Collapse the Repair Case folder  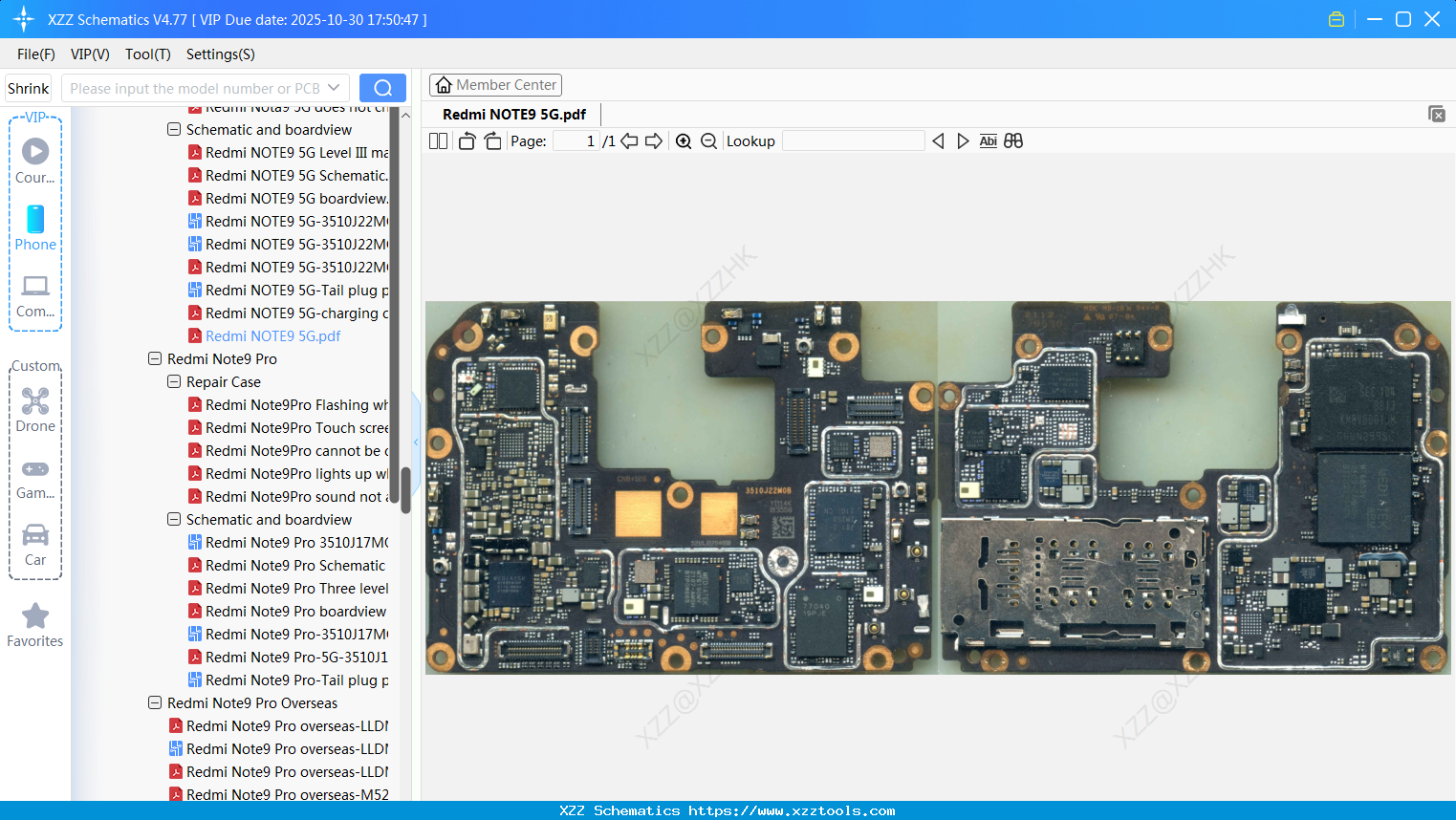point(174,382)
